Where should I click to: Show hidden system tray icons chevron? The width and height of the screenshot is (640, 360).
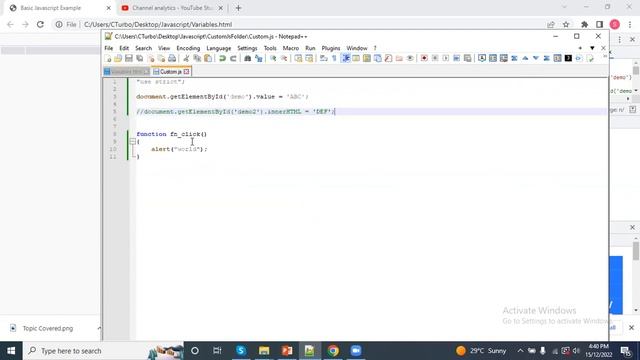tap(520, 351)
